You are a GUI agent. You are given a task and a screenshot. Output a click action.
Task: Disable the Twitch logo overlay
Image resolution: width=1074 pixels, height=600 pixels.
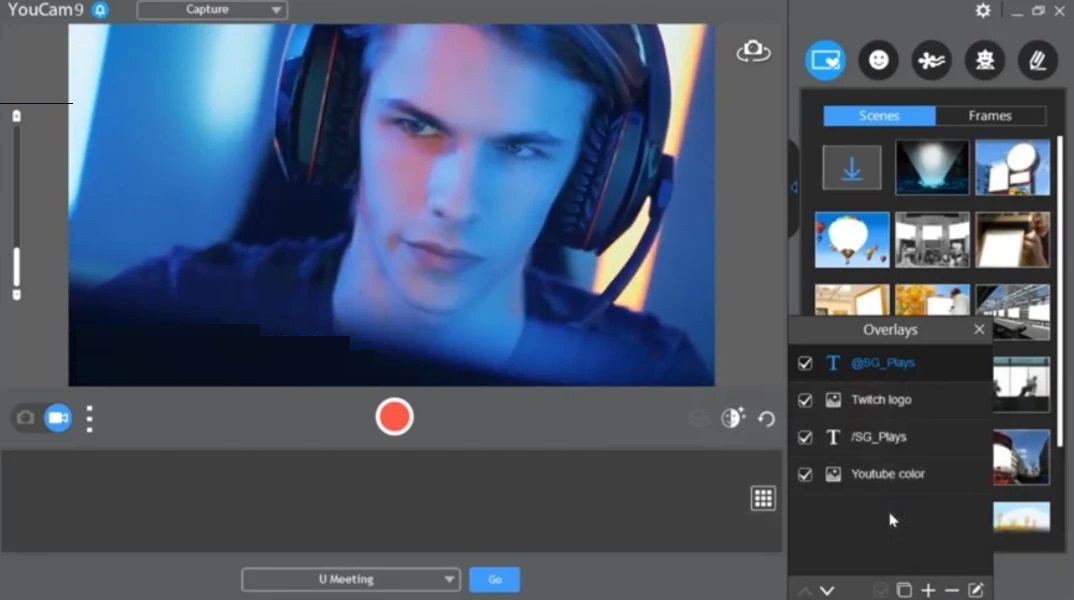click(x=805, y=400)
